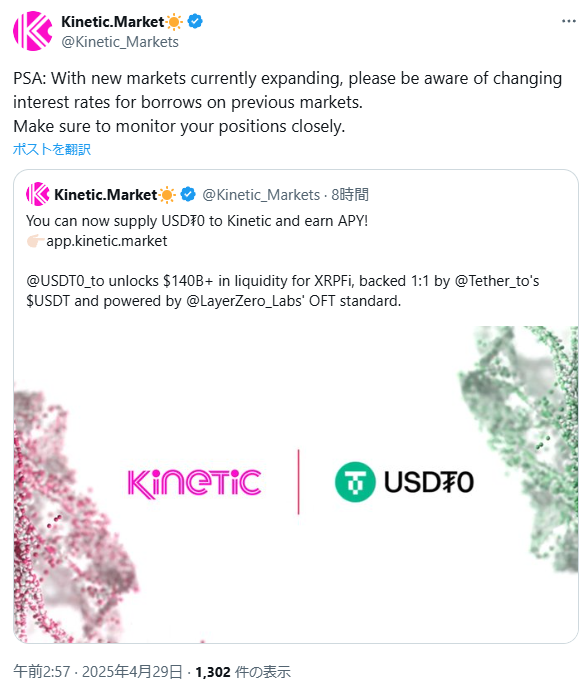Open the 8時間 timestamp of the quoted post

coord(350,195)
